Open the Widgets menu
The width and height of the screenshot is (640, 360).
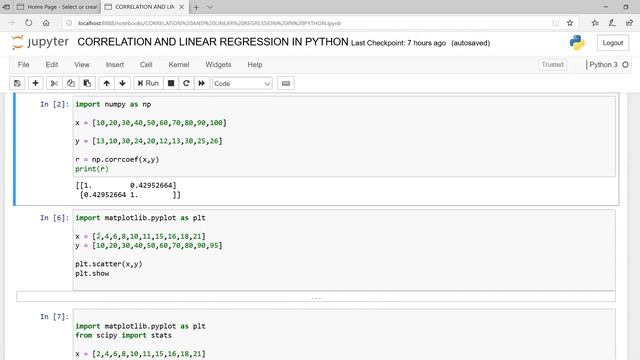(218, 64)
